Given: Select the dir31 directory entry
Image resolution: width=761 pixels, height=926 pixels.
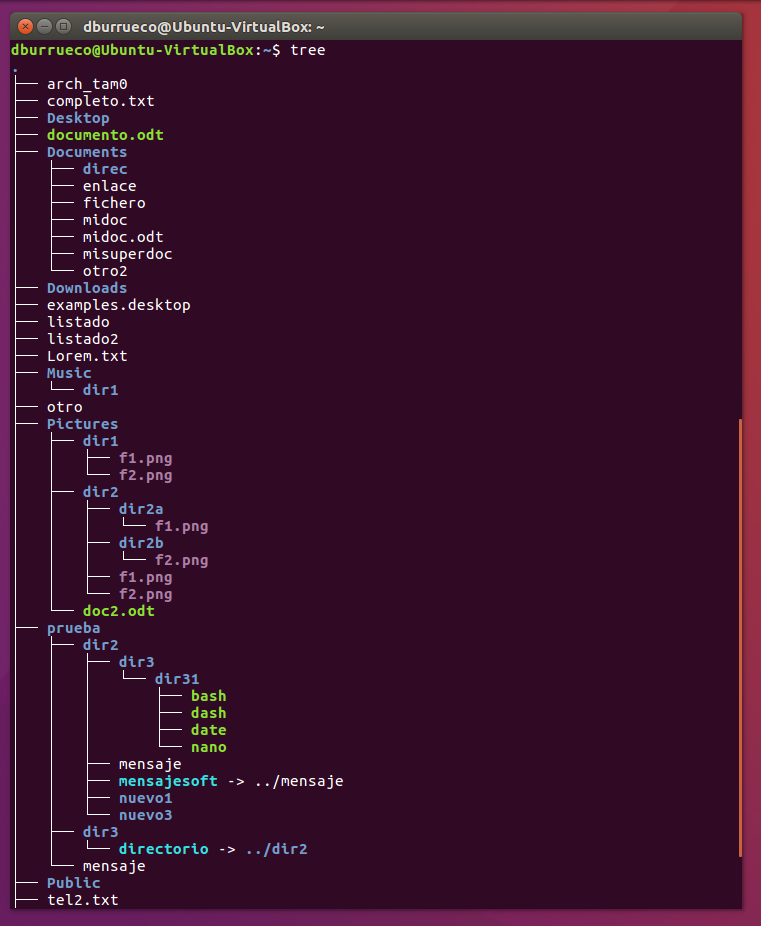Looking at the screenshot, I should tap(177, 679).
